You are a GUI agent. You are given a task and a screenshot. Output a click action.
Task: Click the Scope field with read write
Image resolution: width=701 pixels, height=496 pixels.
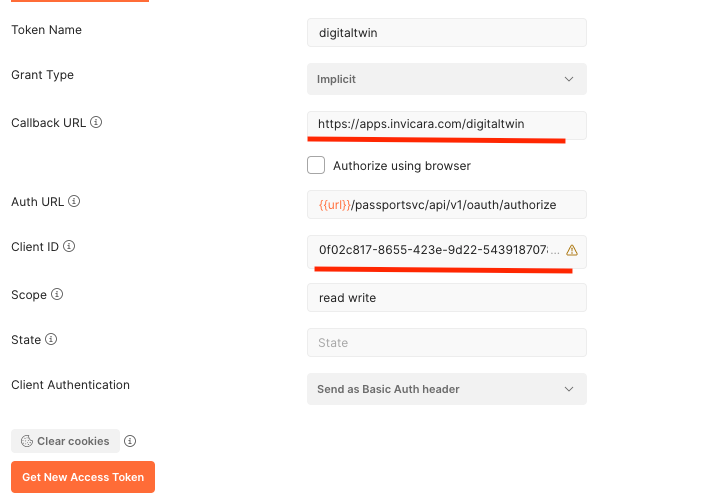point(446,298)
